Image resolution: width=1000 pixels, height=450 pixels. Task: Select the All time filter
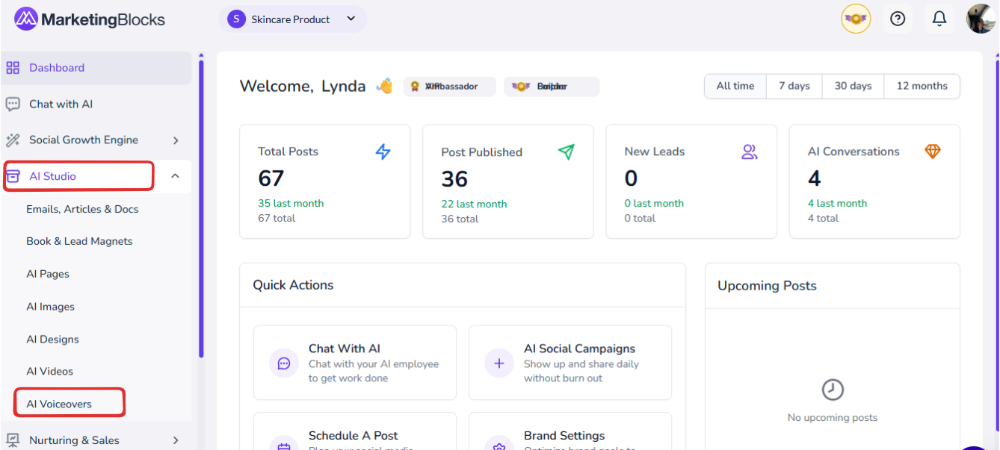tap(735, 86)
